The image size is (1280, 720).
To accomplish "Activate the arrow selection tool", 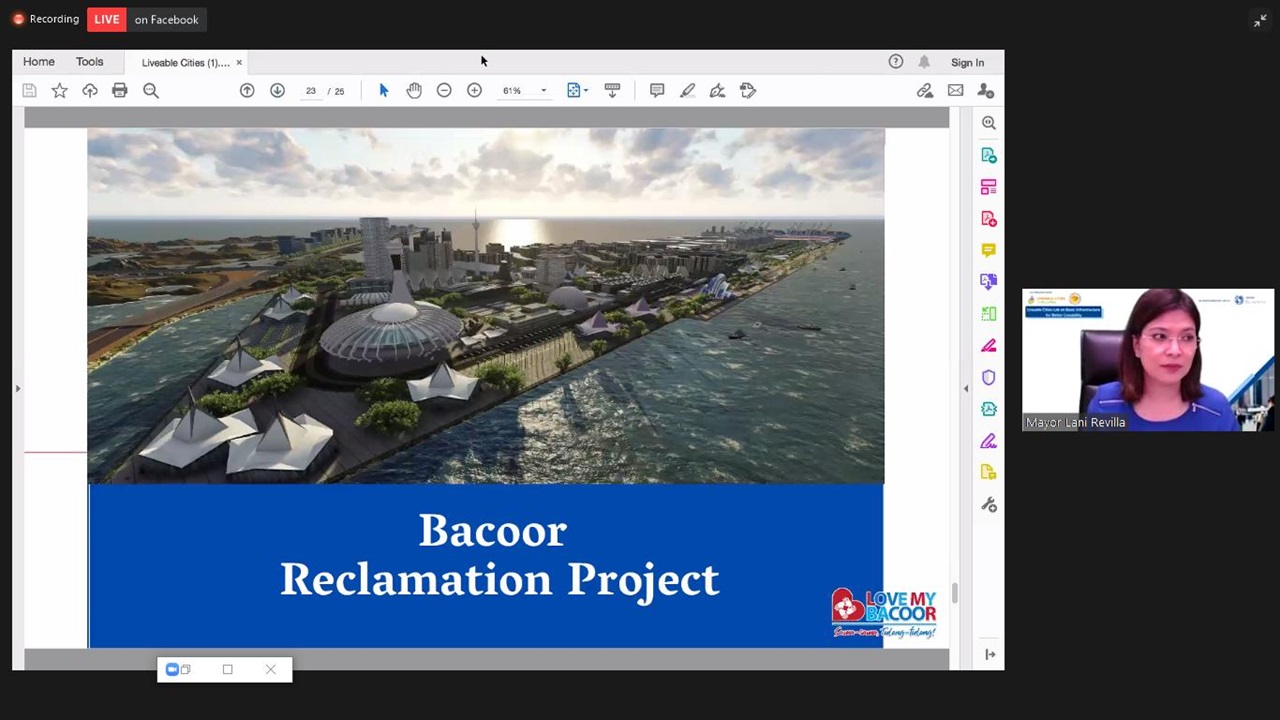I will (x=384, y=91).
